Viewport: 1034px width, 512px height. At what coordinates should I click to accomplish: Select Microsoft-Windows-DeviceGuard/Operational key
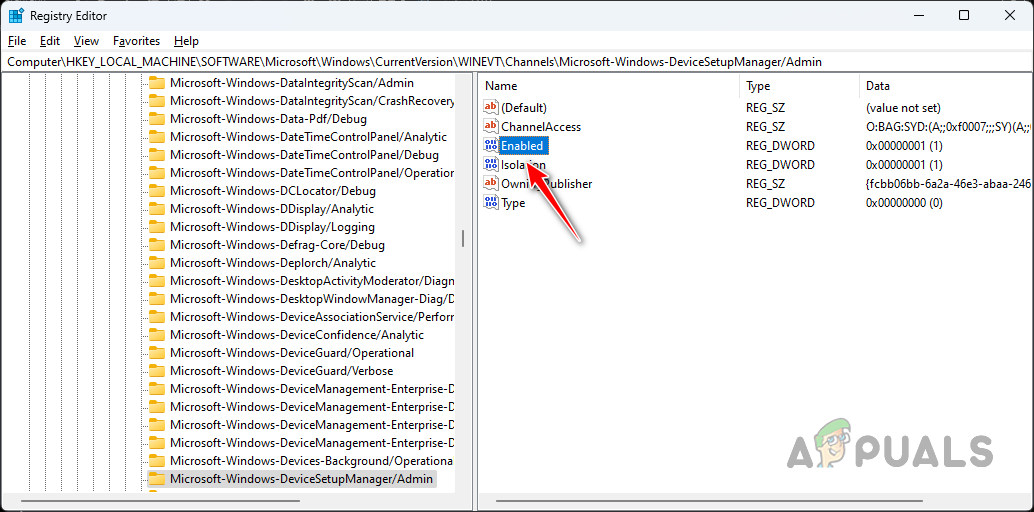pyautogui.click(x=291, y=352)
